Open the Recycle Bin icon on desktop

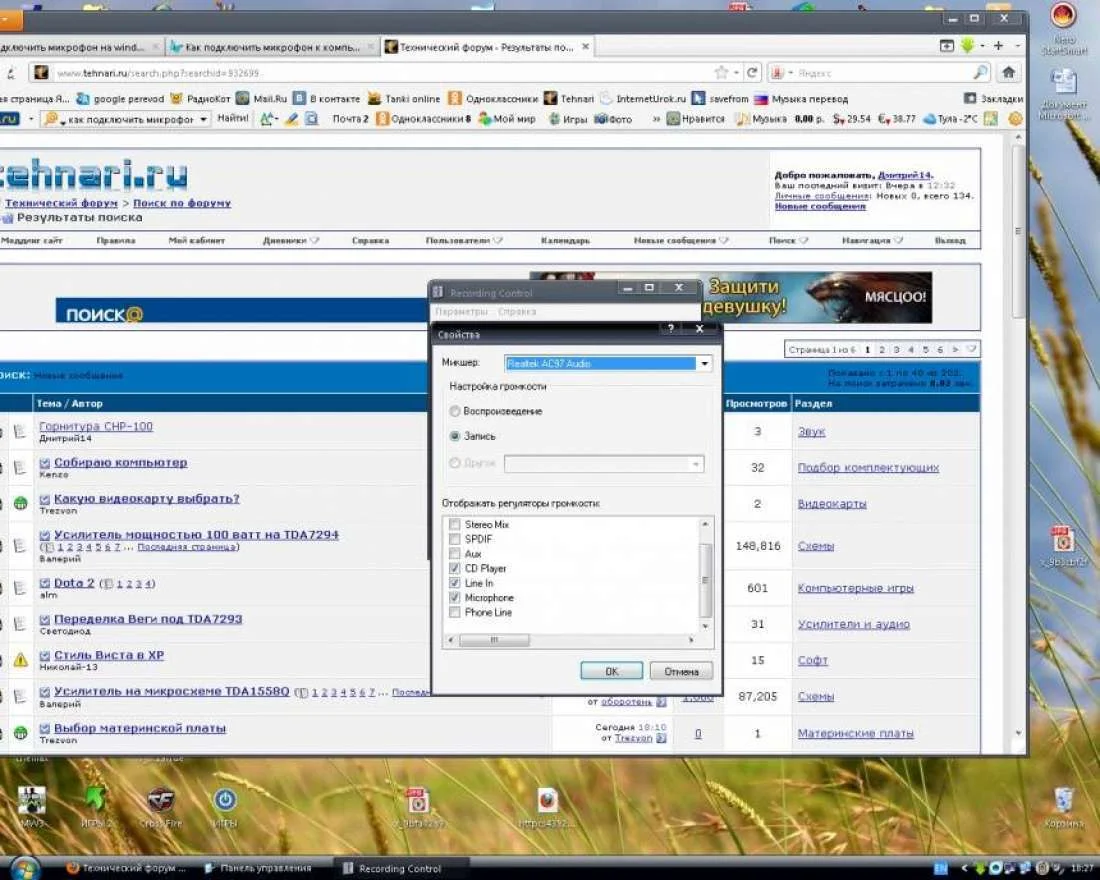click(1064, 804)
